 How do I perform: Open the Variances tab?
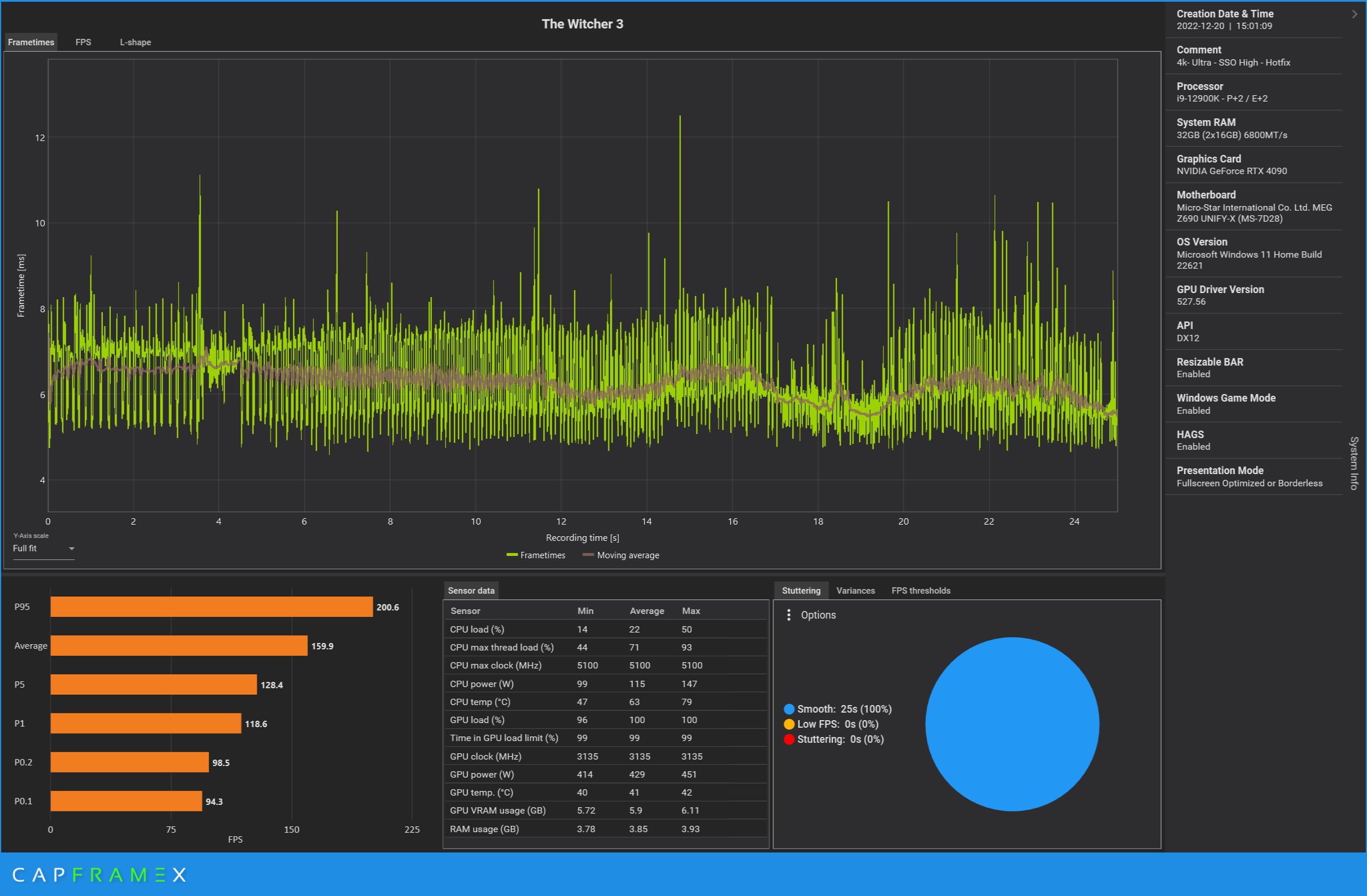click(855, 591)
